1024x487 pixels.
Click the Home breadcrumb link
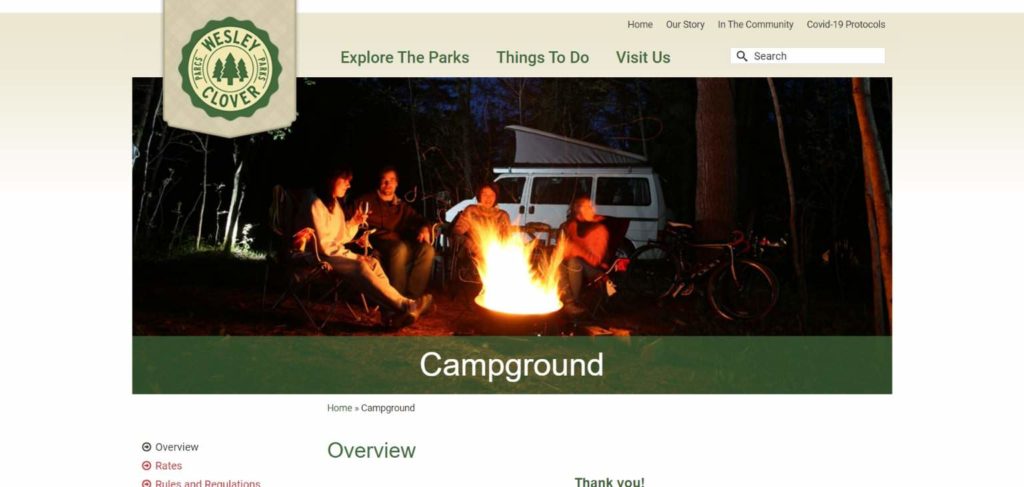(340, 408)
